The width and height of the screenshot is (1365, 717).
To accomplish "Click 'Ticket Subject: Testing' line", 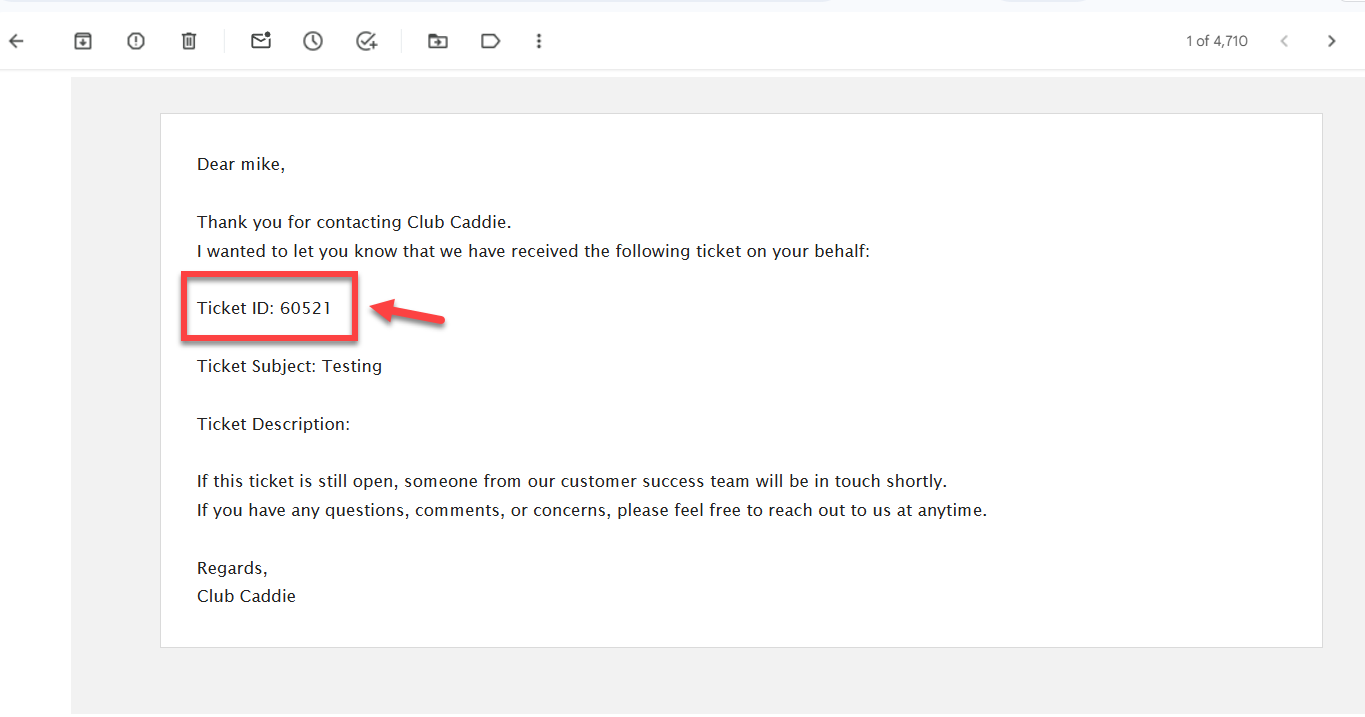I will [x=289, y=366].
